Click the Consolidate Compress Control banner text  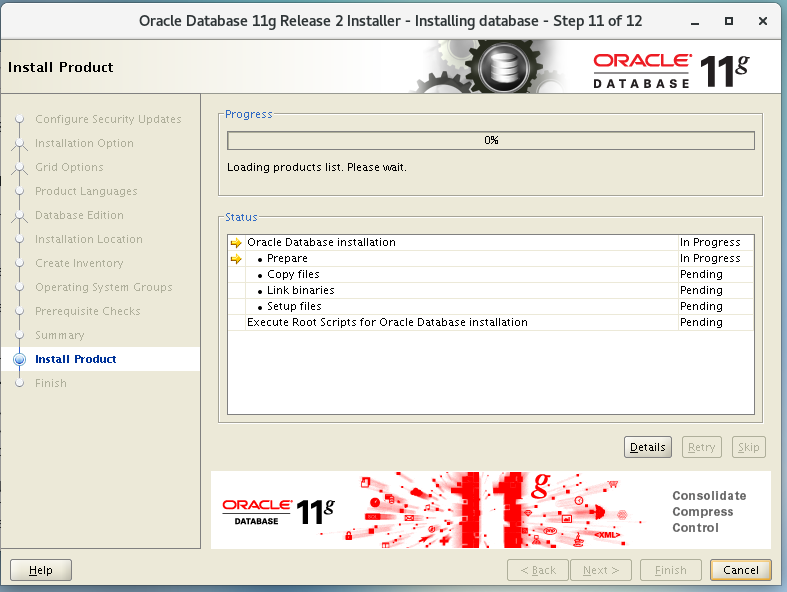[x=709, y=512]
